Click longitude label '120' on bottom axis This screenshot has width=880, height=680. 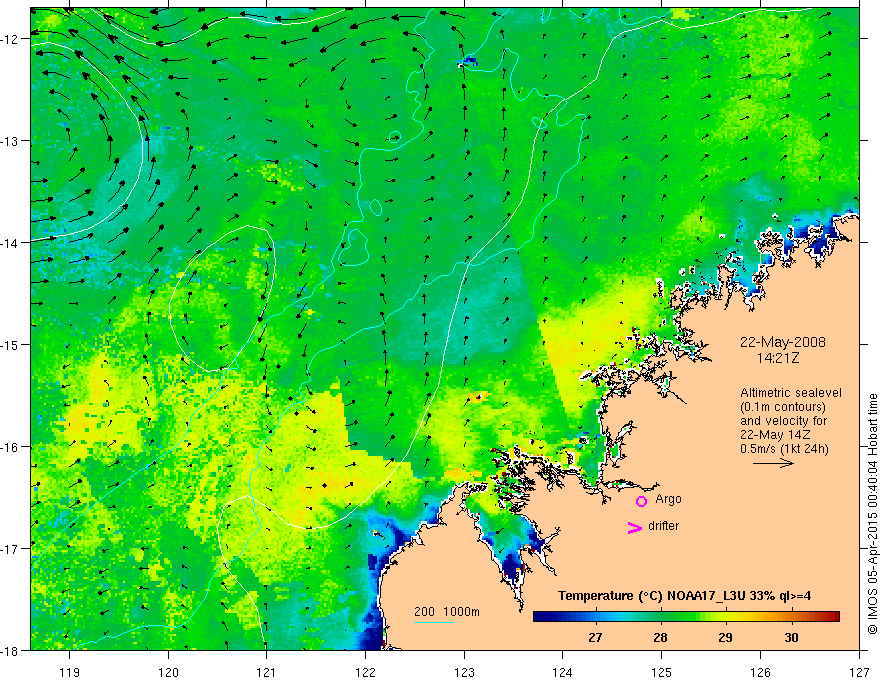pyautogui.click(x=168, y=672)
